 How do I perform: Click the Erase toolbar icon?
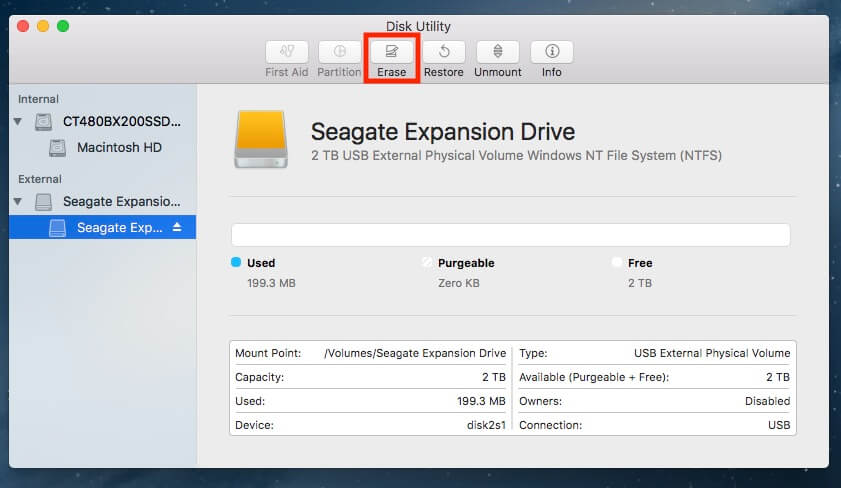point(391,51)
